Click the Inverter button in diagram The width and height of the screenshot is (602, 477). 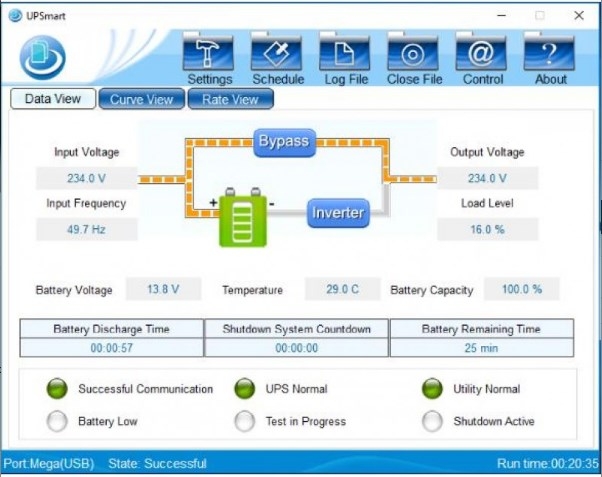coord(337,213)
